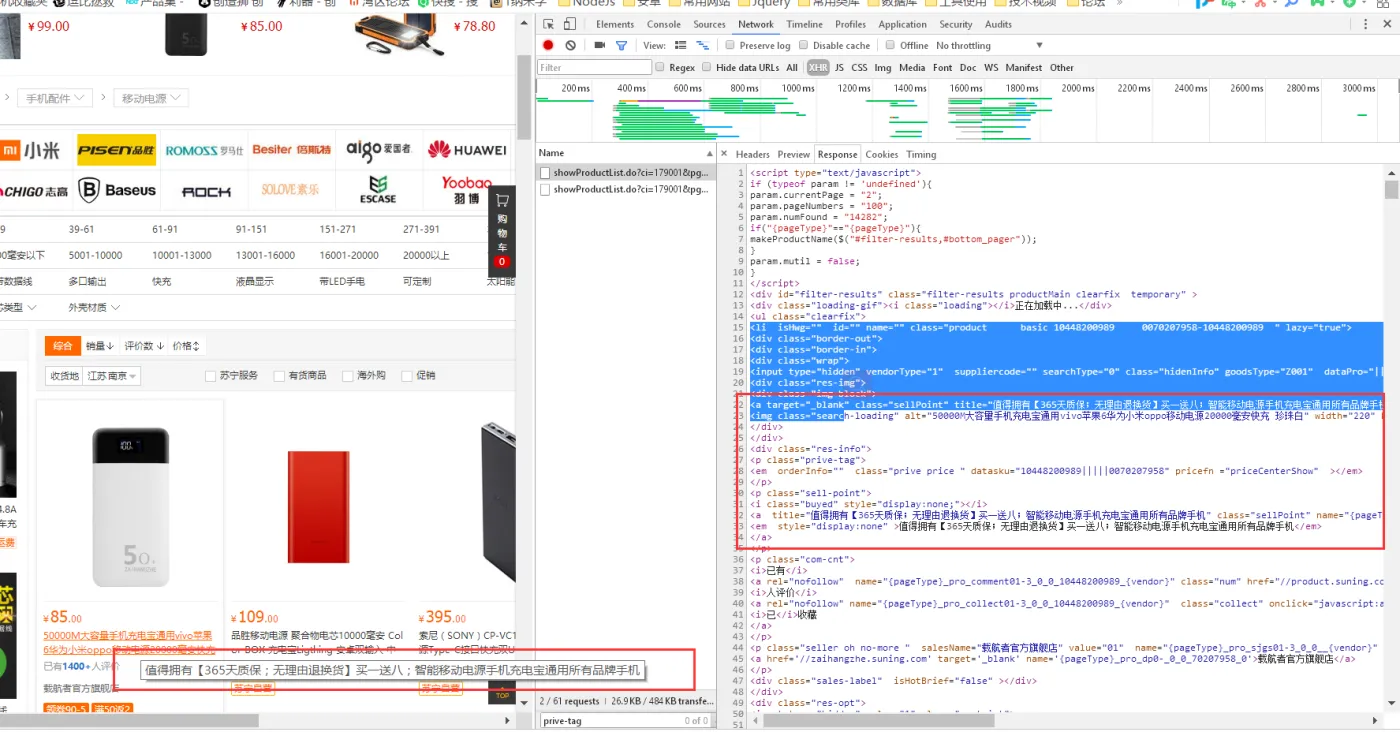Tick the first showProductList.do request row checkbox
Screen dimensions: 1400x732
(545, 172)
